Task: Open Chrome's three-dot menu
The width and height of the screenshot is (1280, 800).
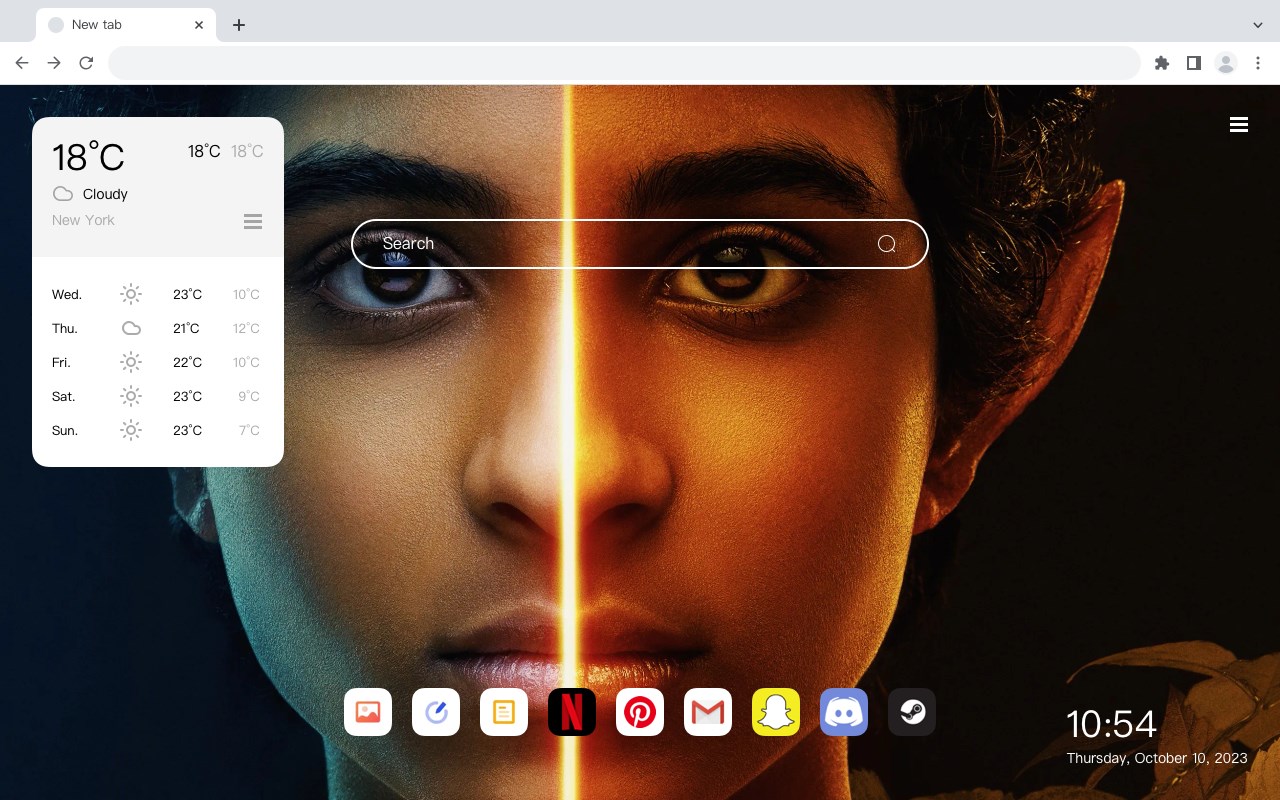Action: point(1258,63)
